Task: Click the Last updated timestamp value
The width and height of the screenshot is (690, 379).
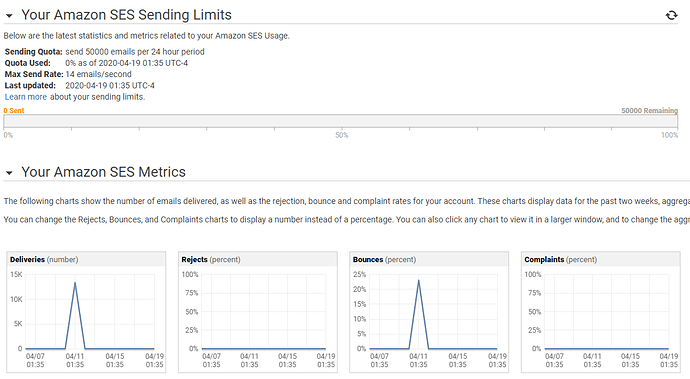Action: pyautogui.click(x=110, y=85)
